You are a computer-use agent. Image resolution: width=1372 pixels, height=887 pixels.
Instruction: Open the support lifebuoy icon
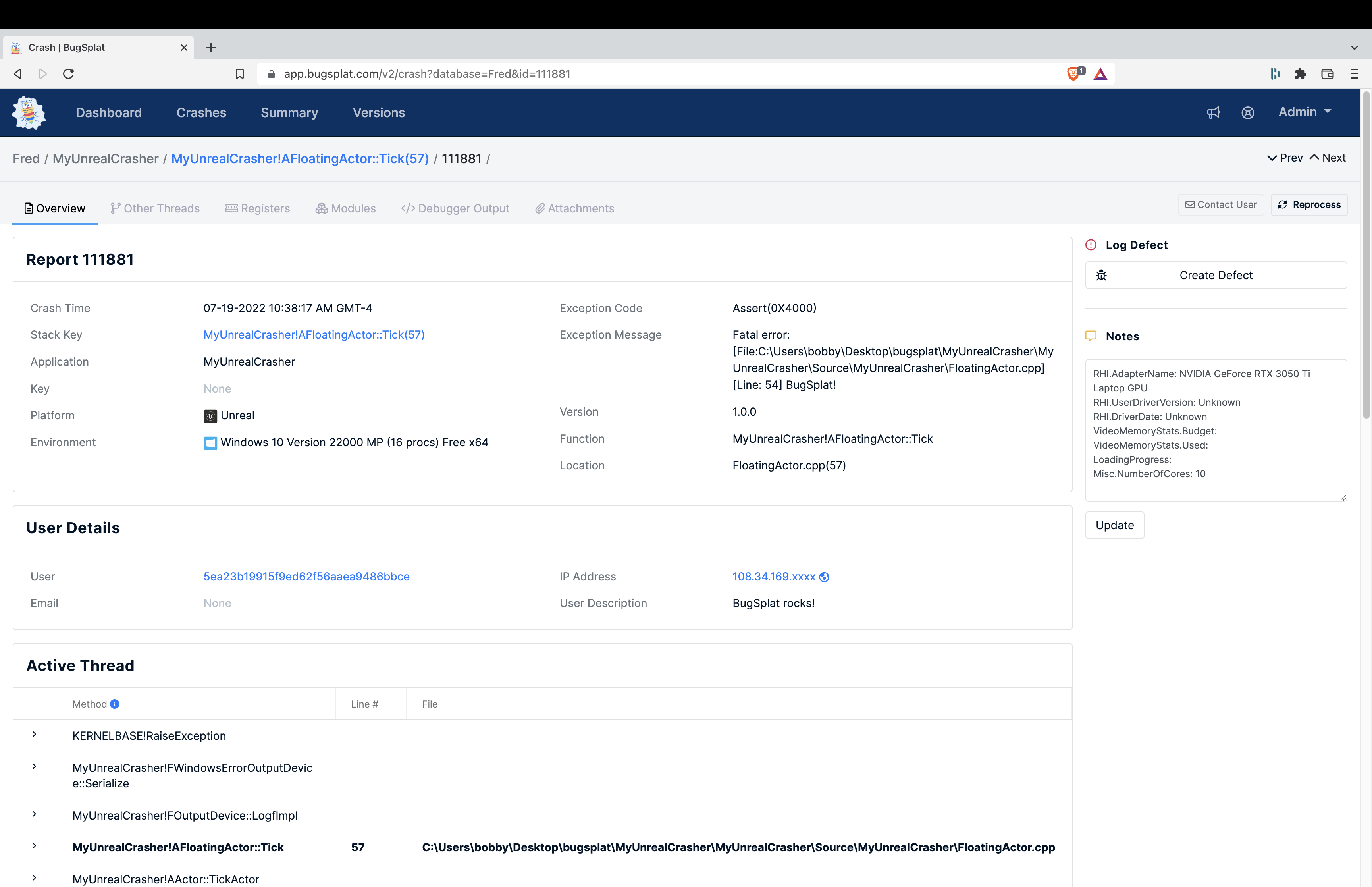(1248, 113)
